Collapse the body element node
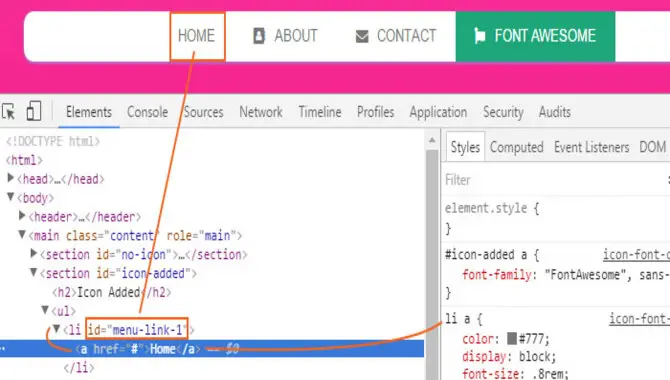This screenshot has height=380, width=670. [x=11, y=197]
